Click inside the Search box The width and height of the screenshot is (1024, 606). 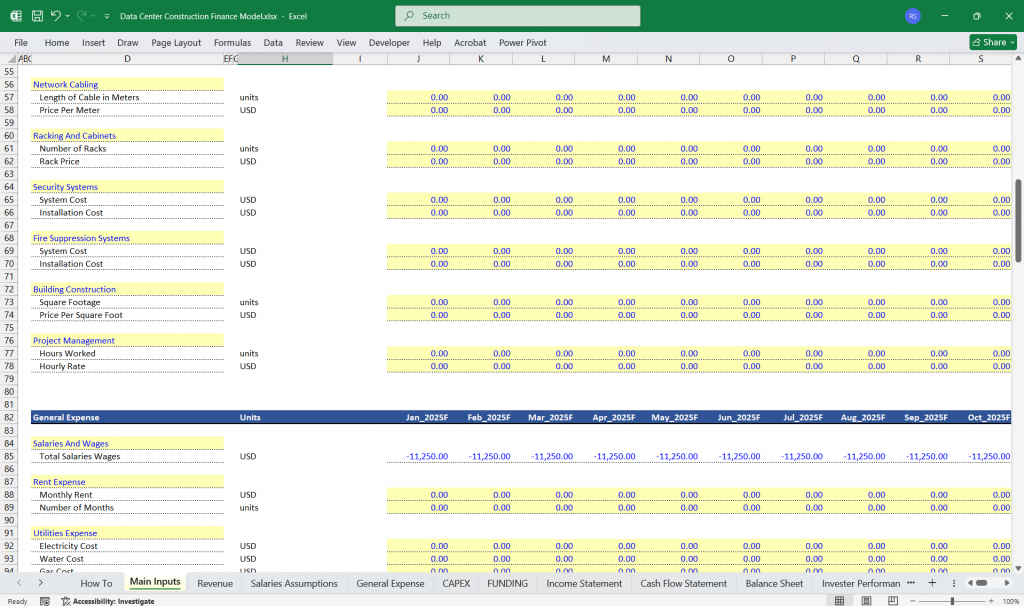point(517,16)
